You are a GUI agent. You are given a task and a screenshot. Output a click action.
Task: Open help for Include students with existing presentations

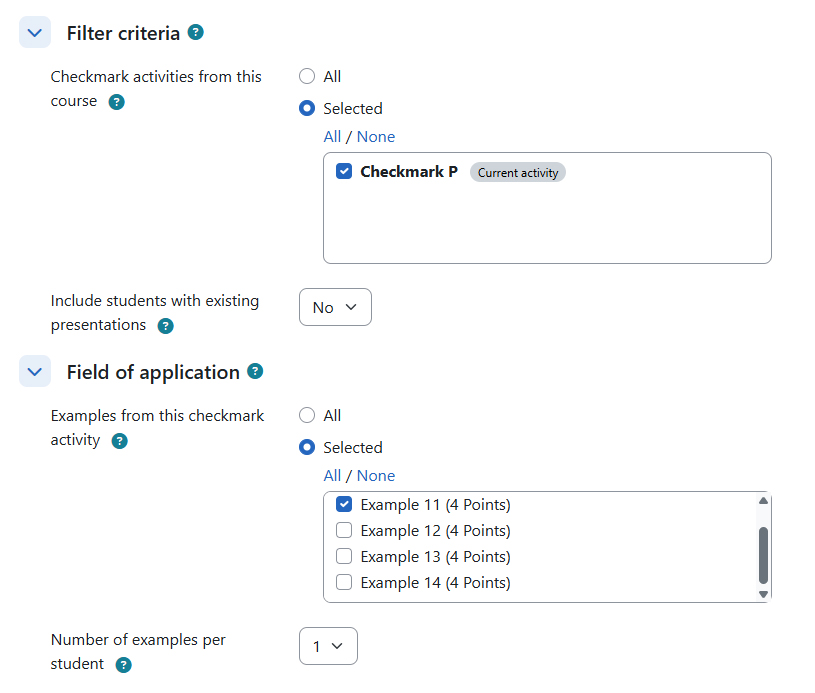(165, 326)
